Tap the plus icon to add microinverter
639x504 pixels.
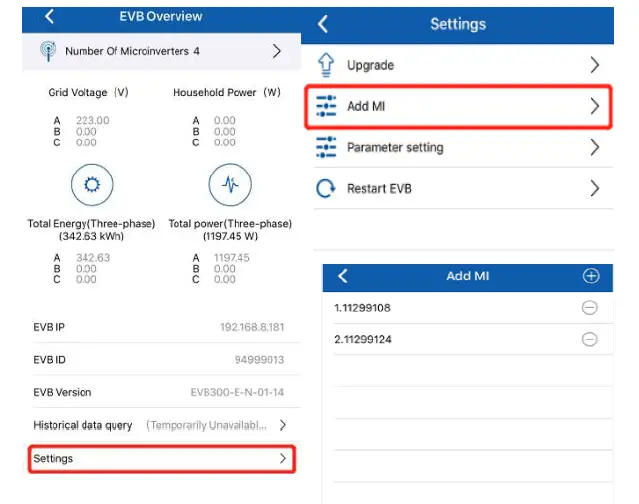(x=590, y=276)
